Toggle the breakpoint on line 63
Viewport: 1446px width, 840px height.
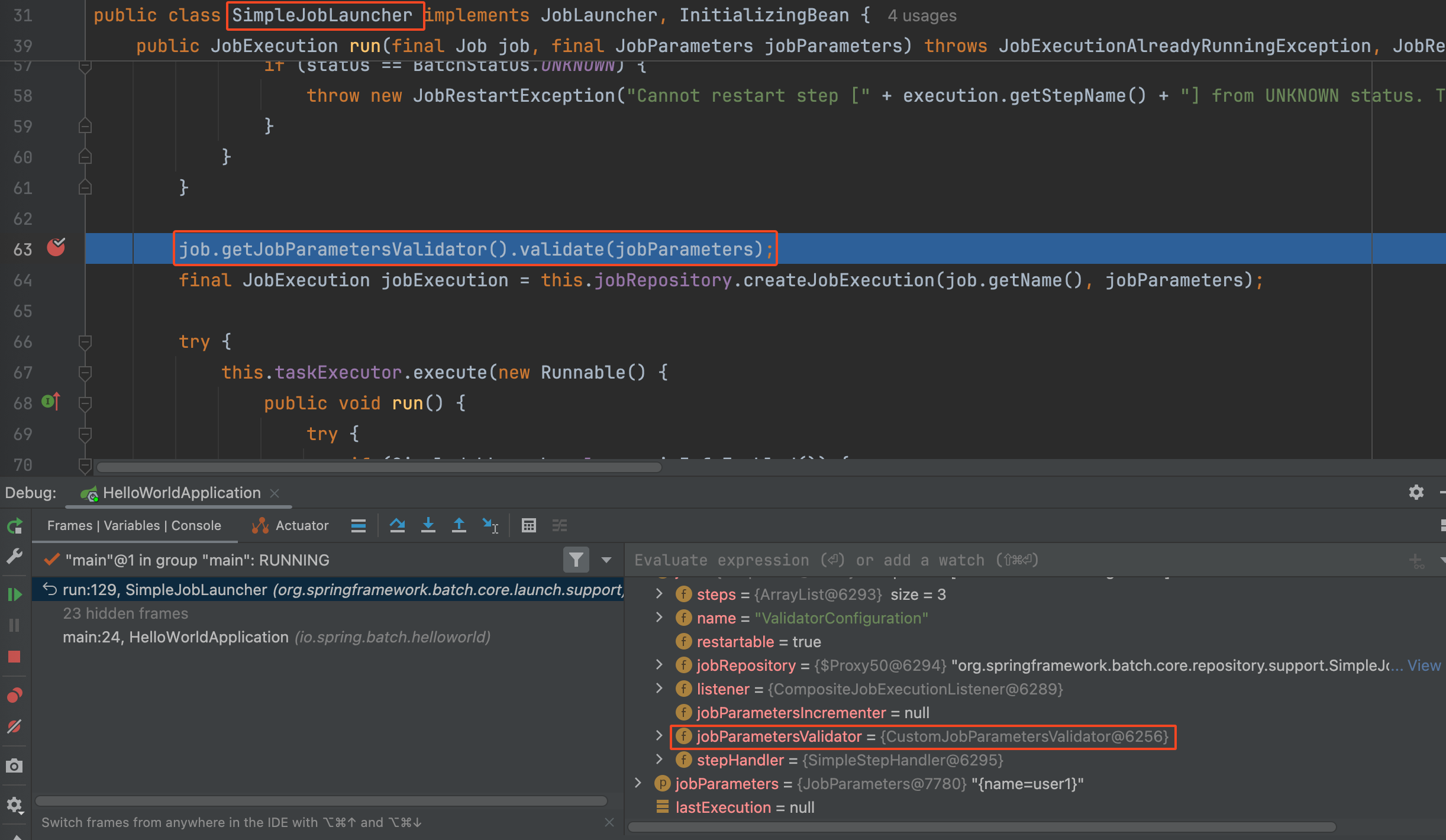pyautogui.click(x=56, y=248)
